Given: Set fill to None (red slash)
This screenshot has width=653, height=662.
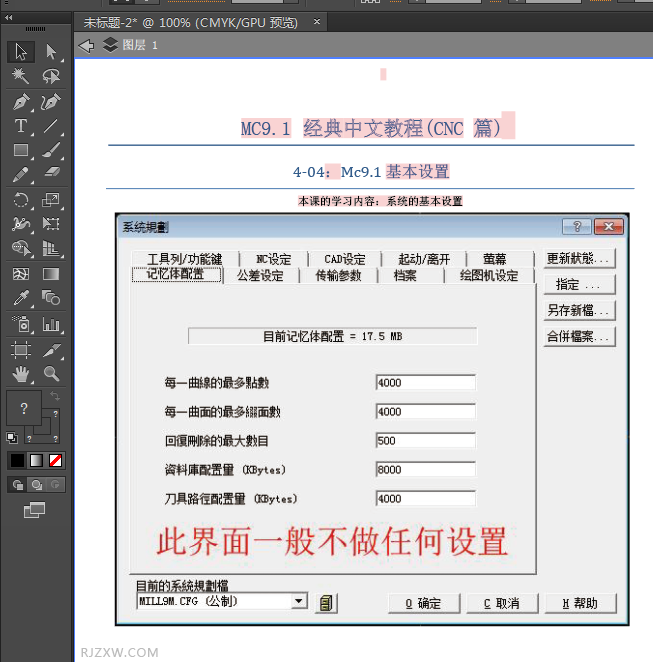Looking at the screenshot, I should pyautogui.click(x=55, y=461).
